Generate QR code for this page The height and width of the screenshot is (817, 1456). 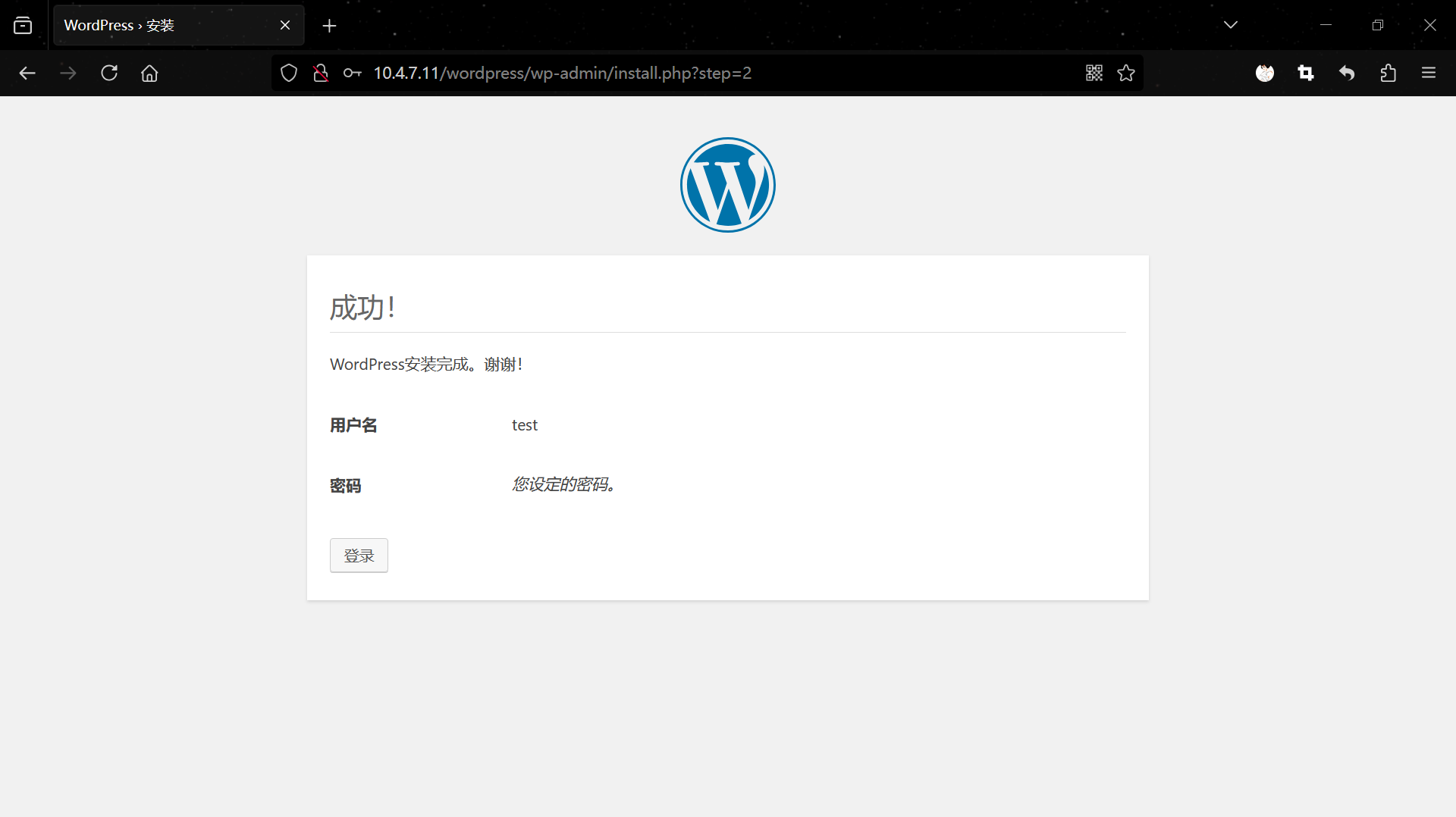1094,73
